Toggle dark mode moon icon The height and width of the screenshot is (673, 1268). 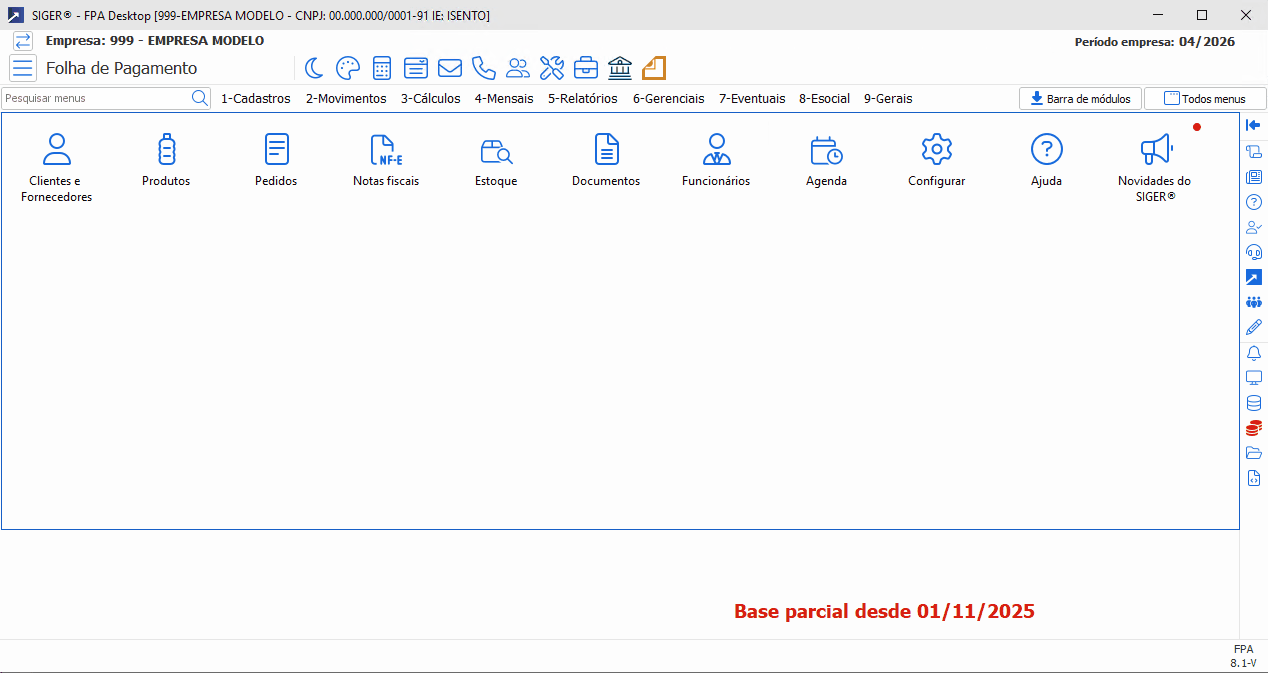314,68
